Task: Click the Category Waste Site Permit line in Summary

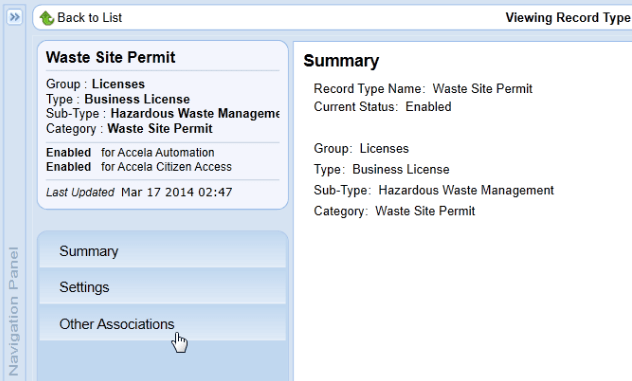Action: (x=394, y=211)
